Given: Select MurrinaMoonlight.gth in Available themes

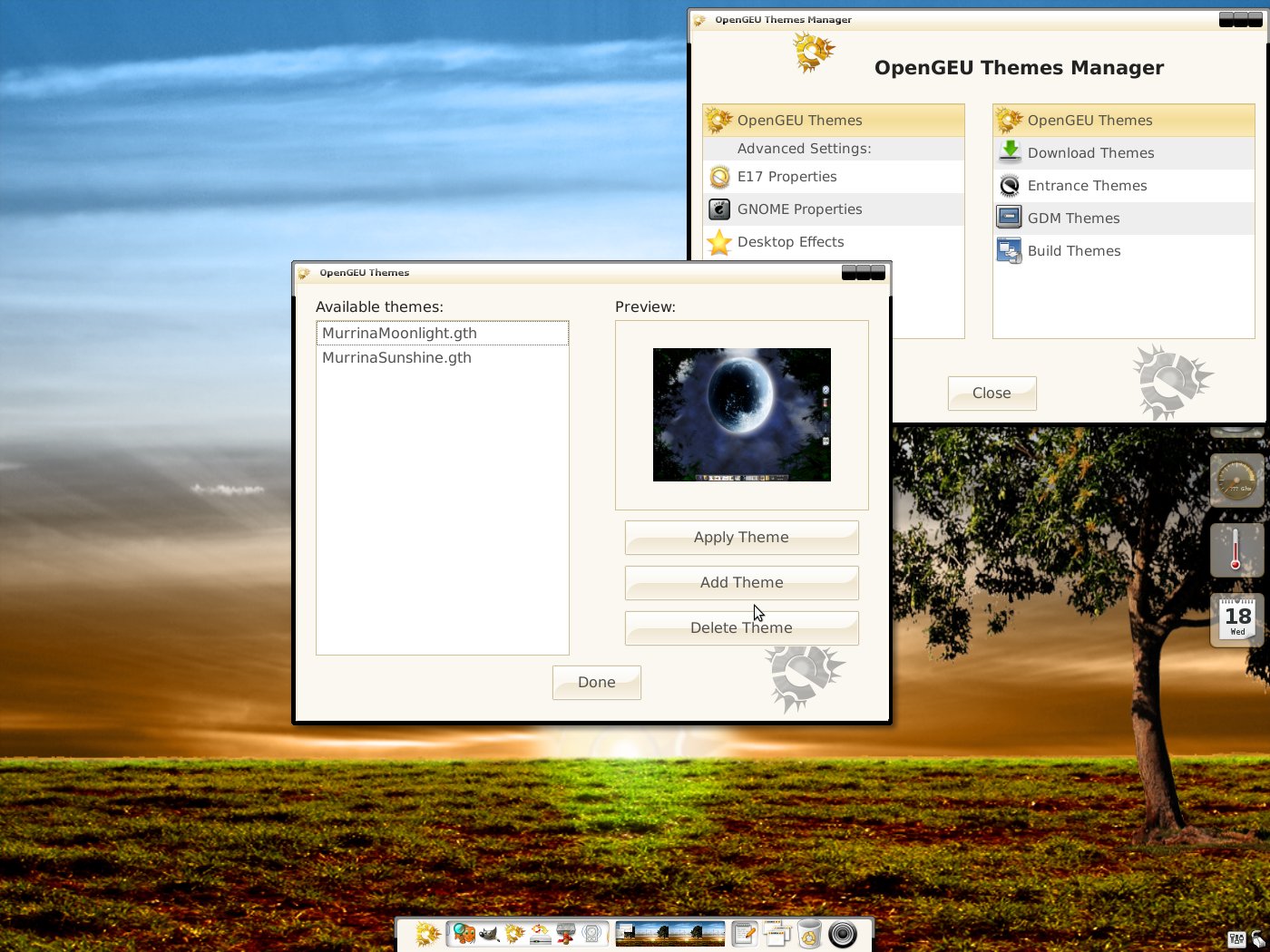Looking at the screenshot, I should (x=443, y=333).
